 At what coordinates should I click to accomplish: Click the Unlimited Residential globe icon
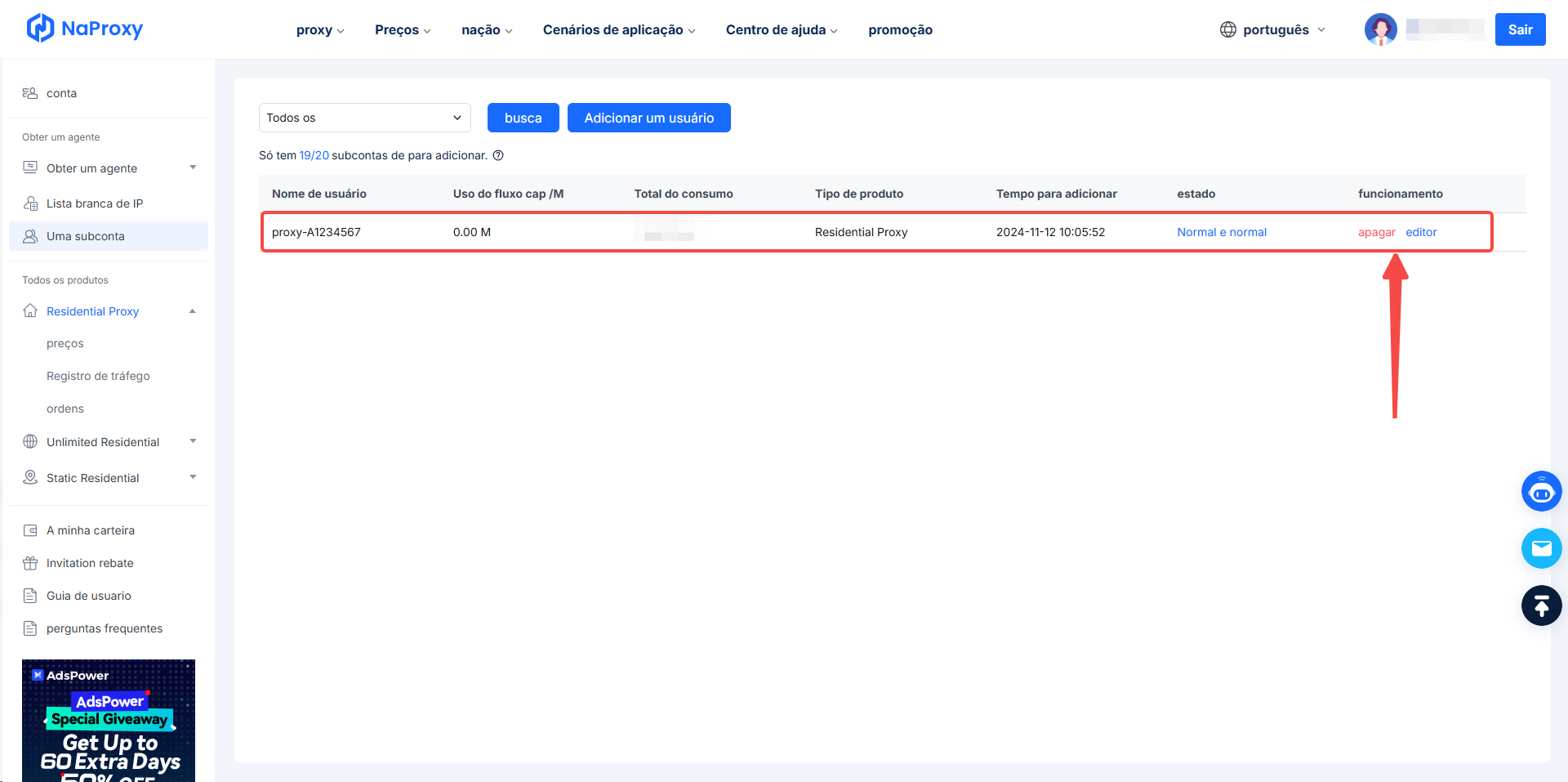coord(30,441)
